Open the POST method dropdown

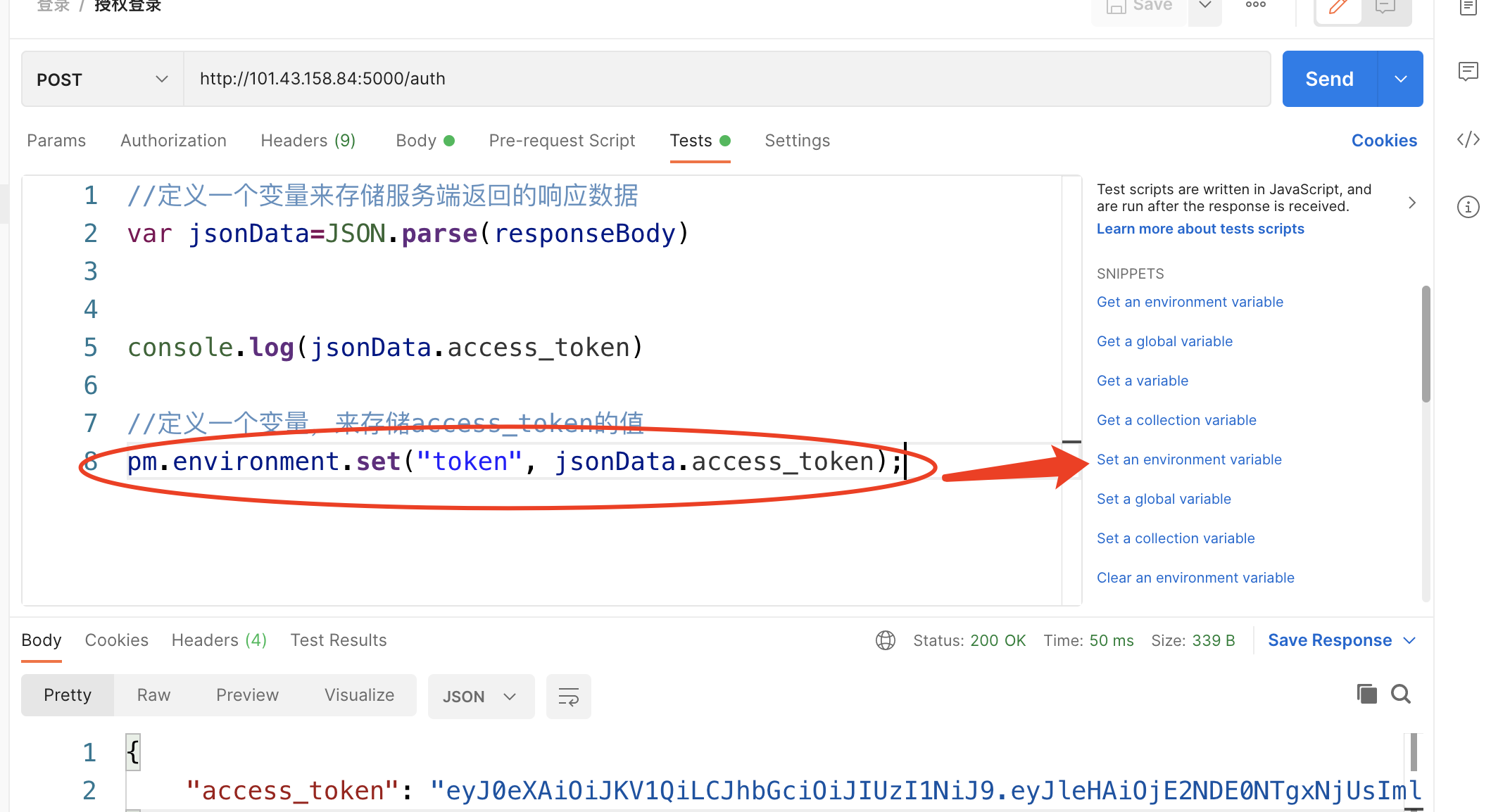click(102, 80)
